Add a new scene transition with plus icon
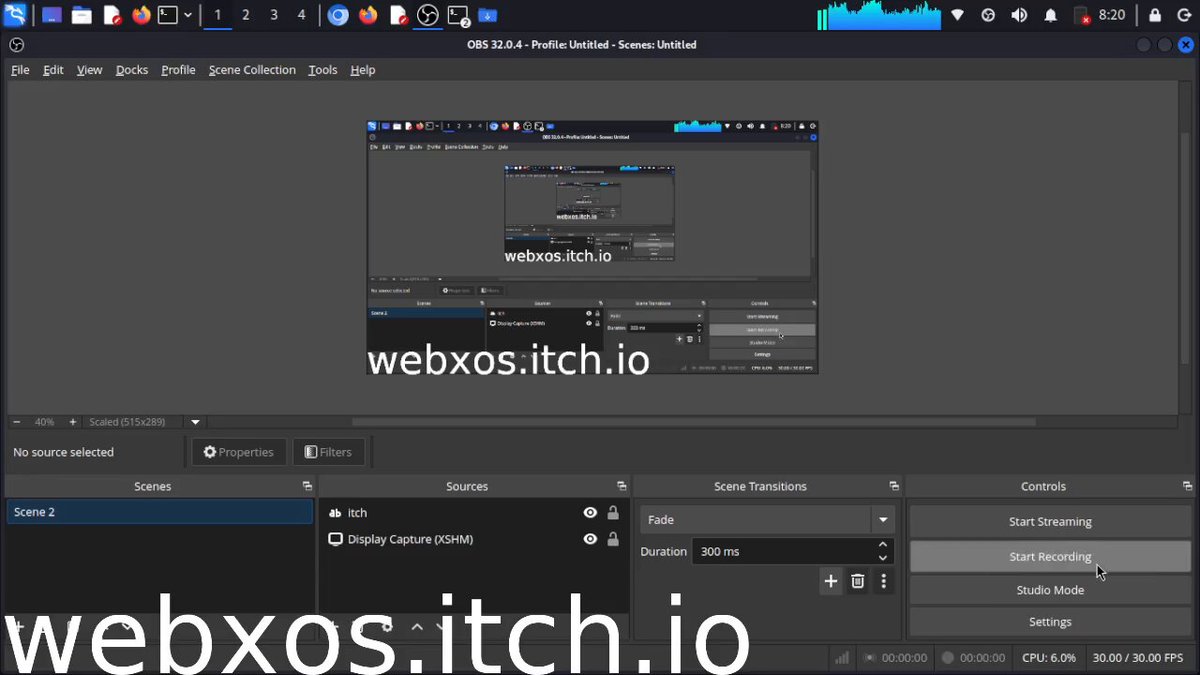The width and height of the screenshot is (1200, 675). click(831, 581)
